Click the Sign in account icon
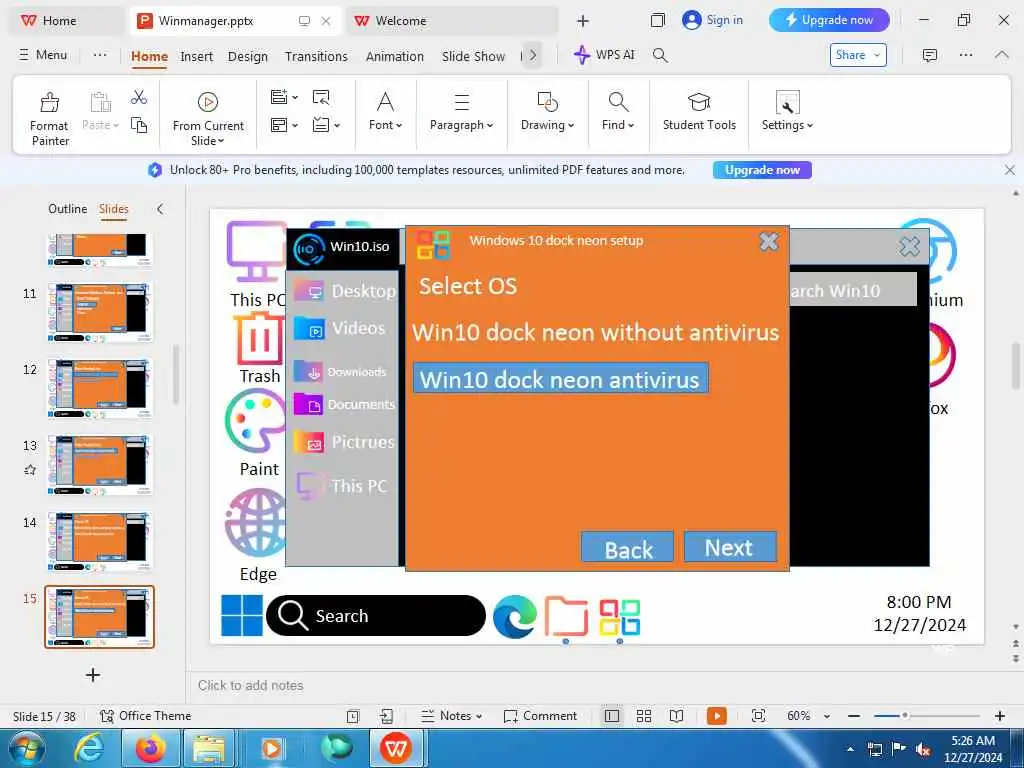Viewport: 1024px width, 768px height. 692,20
